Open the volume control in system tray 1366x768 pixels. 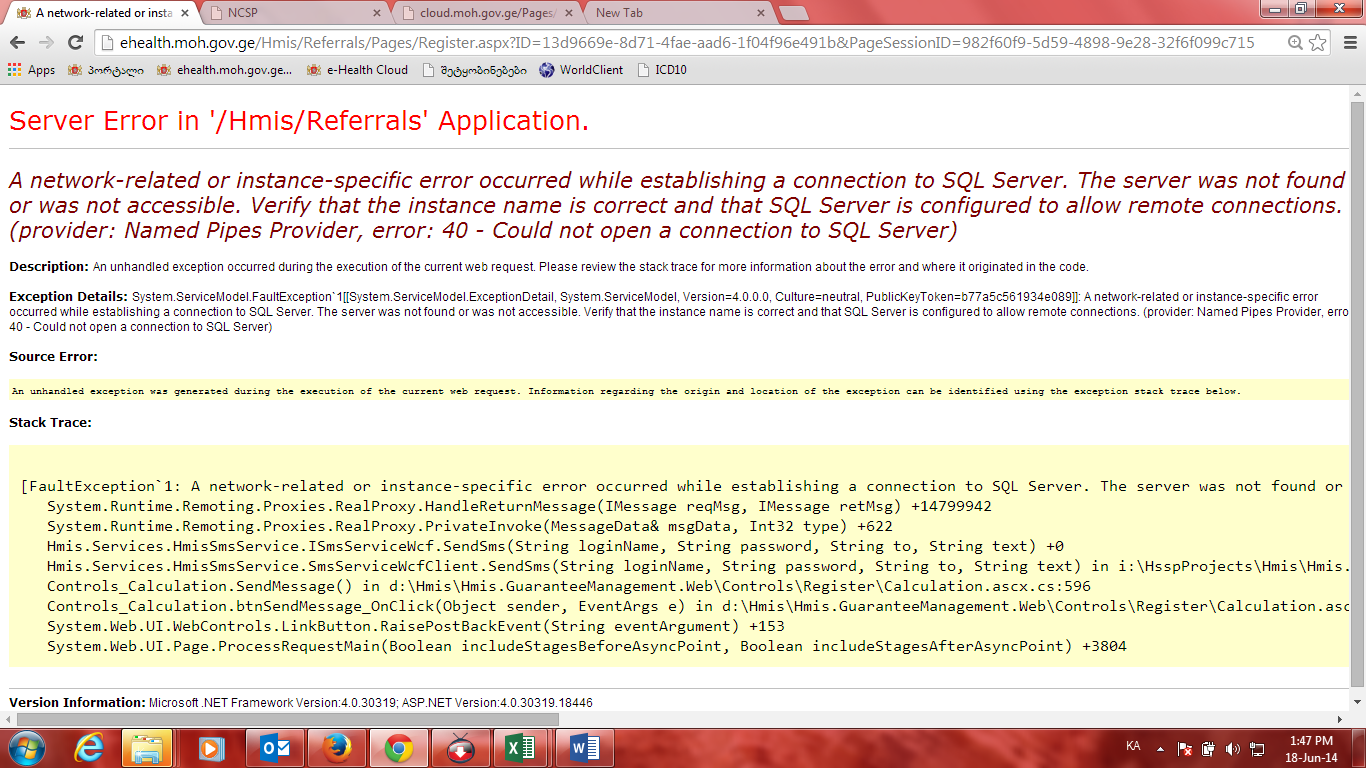[x=1231, y=748]
